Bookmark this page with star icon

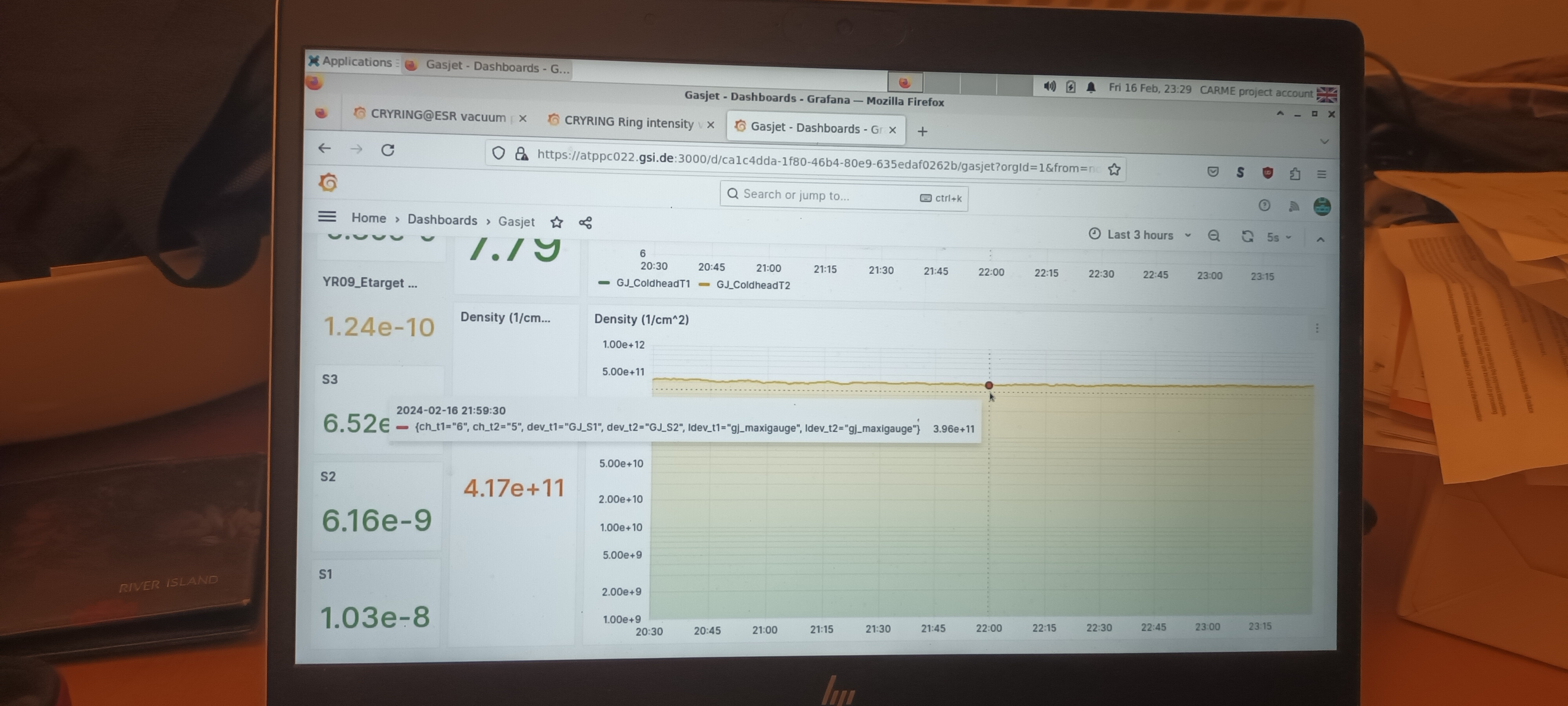pos(1114,169)
